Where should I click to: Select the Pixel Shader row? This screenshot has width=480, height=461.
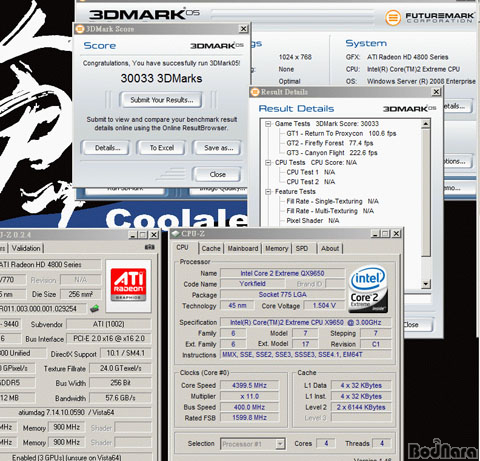click(313, 221)
